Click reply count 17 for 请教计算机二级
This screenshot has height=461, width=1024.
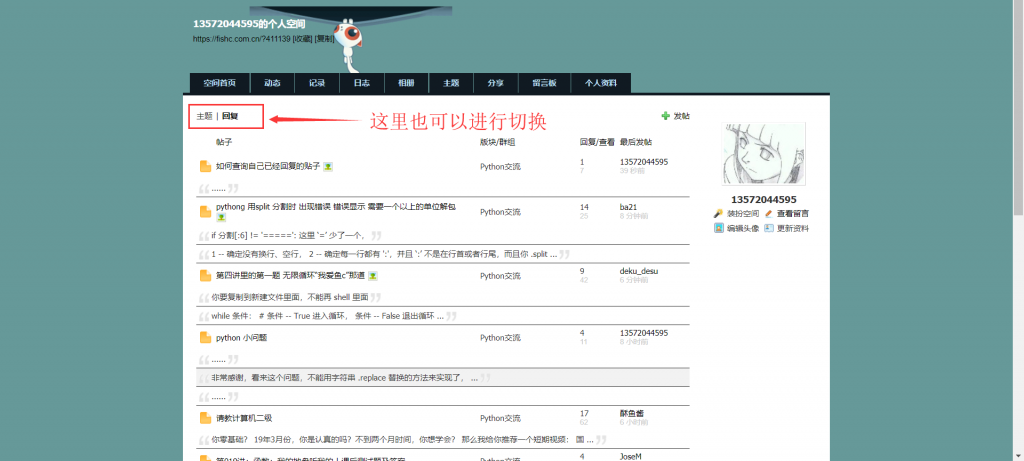pyautogui.click(x=584, y=413)
